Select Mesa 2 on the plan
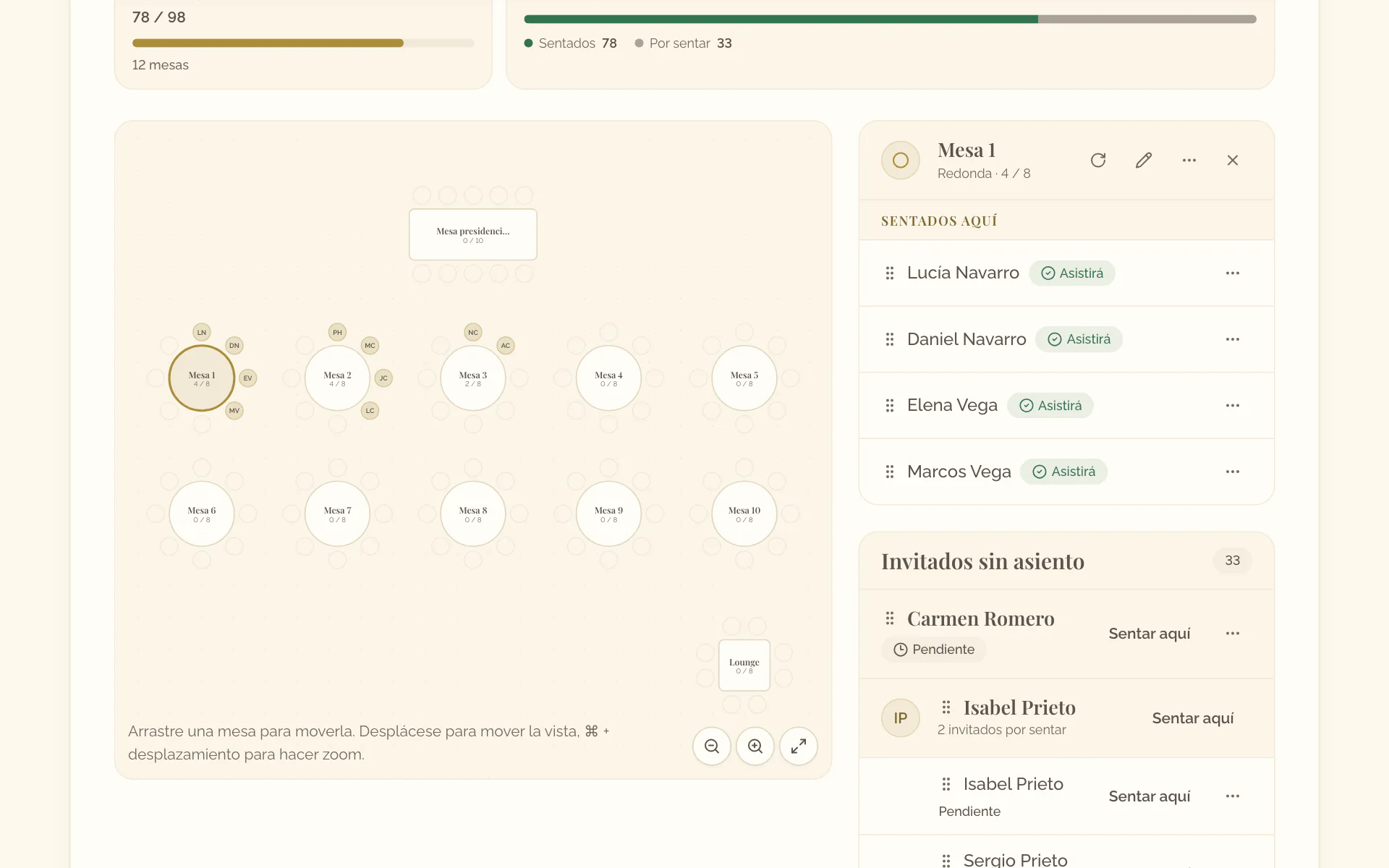This screenshot has height=868, width=1389. pos(337,378)
